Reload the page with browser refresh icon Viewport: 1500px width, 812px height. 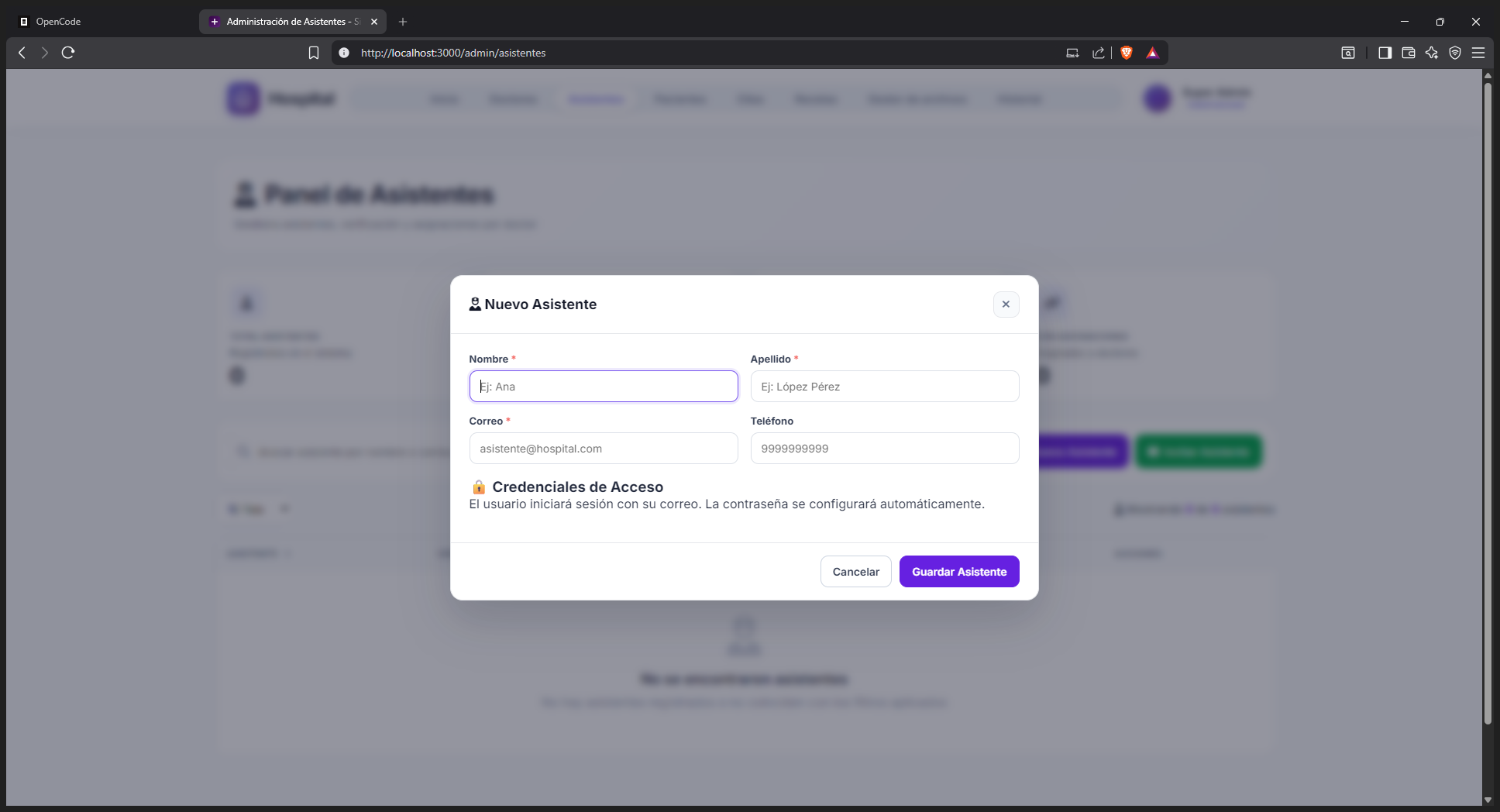coord(68,53)
